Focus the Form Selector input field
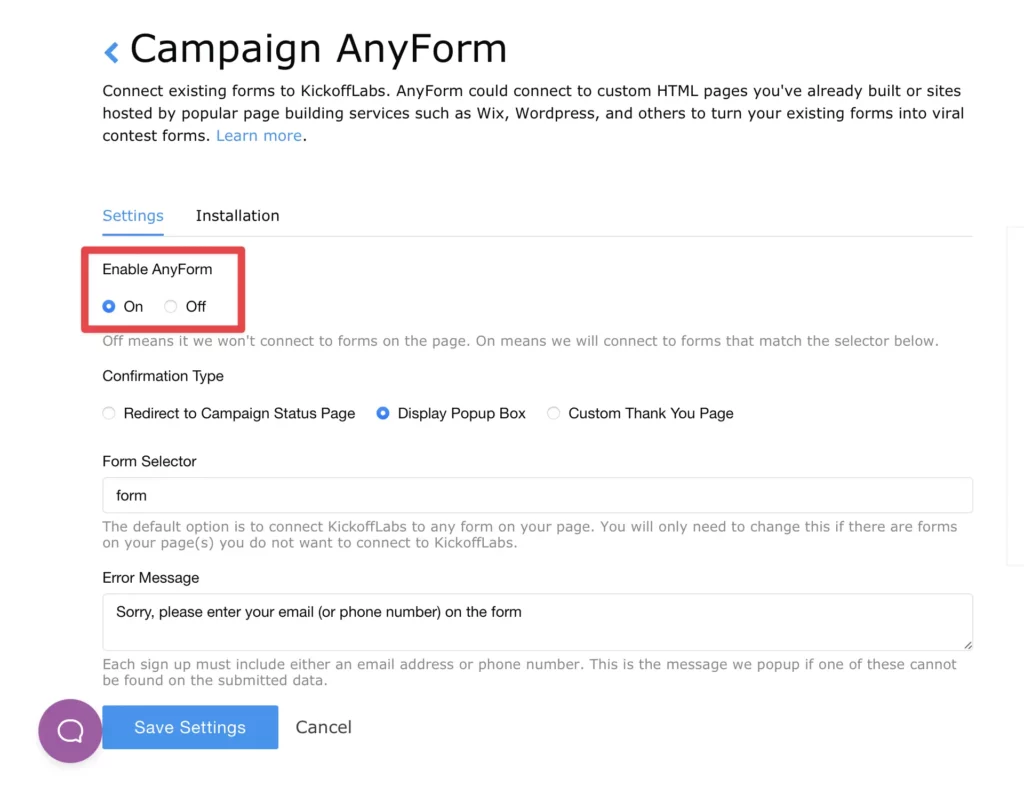 click(537, 496)
